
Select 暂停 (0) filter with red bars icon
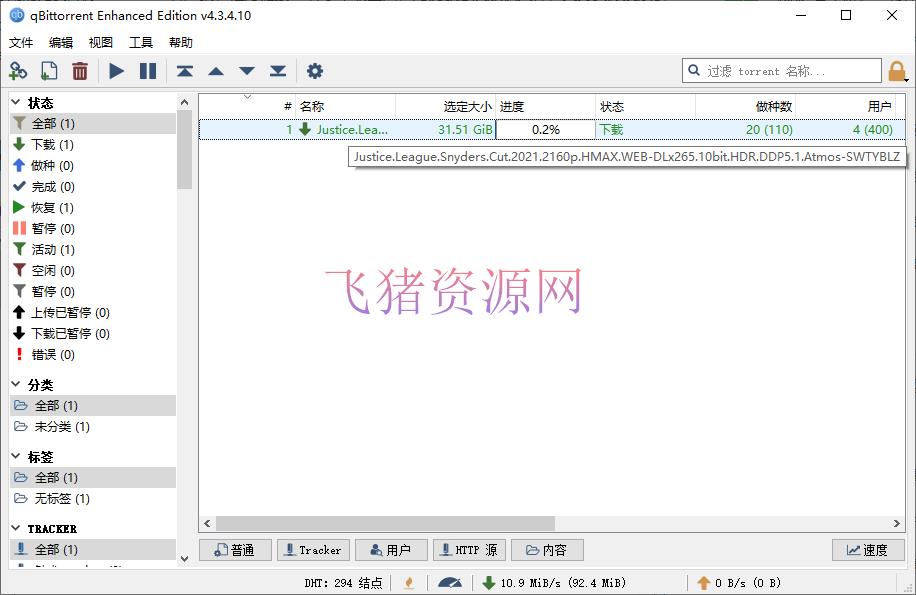pos(93,228)
